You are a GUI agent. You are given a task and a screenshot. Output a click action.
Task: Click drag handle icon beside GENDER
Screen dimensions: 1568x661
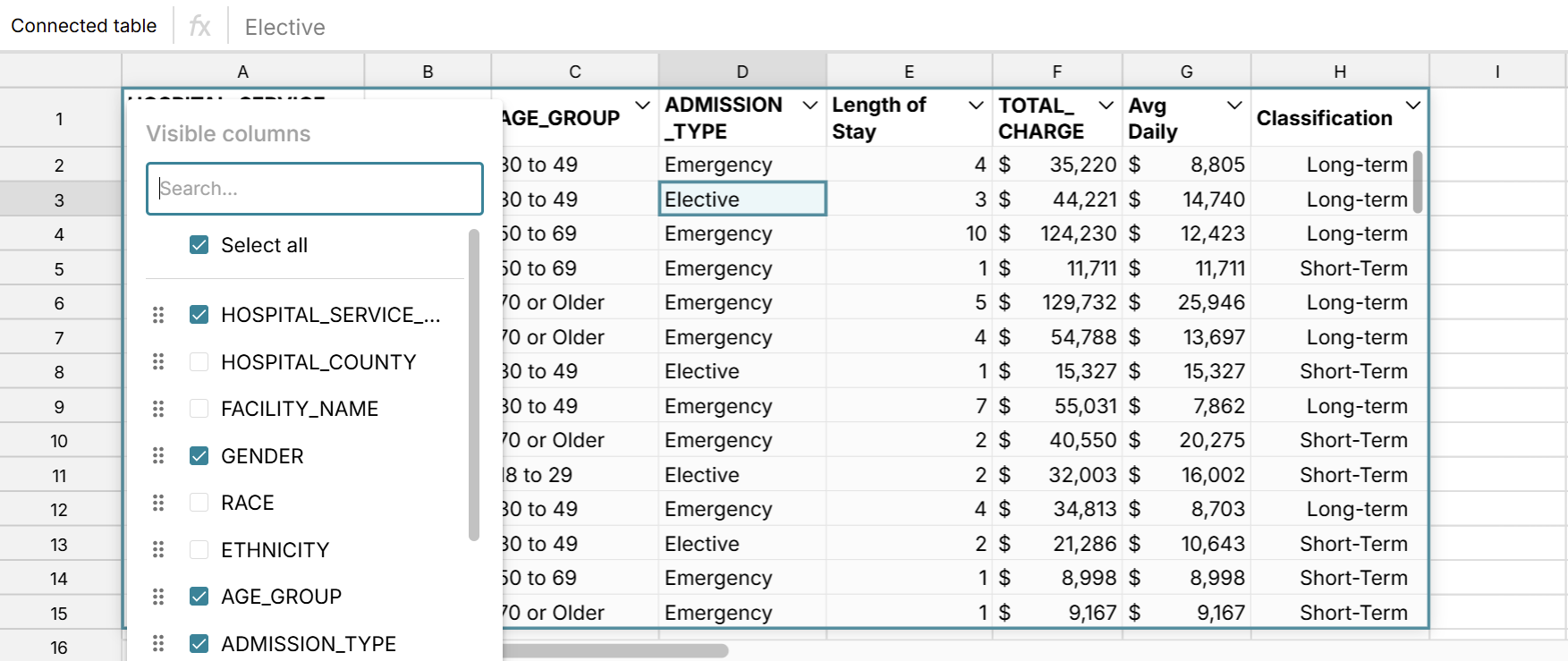coord(158,455)
